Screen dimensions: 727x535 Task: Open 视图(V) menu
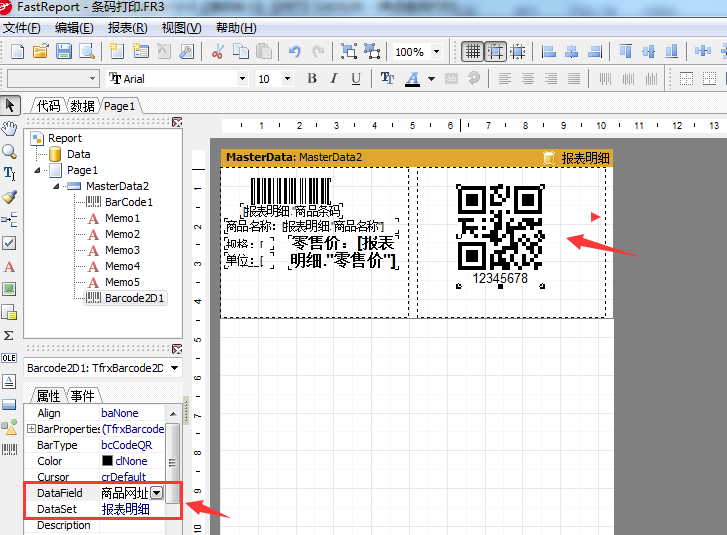181,28
